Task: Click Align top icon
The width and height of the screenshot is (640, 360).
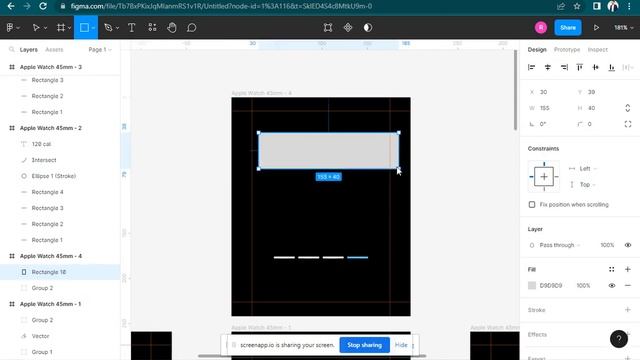Action: (x=580, y=67)
